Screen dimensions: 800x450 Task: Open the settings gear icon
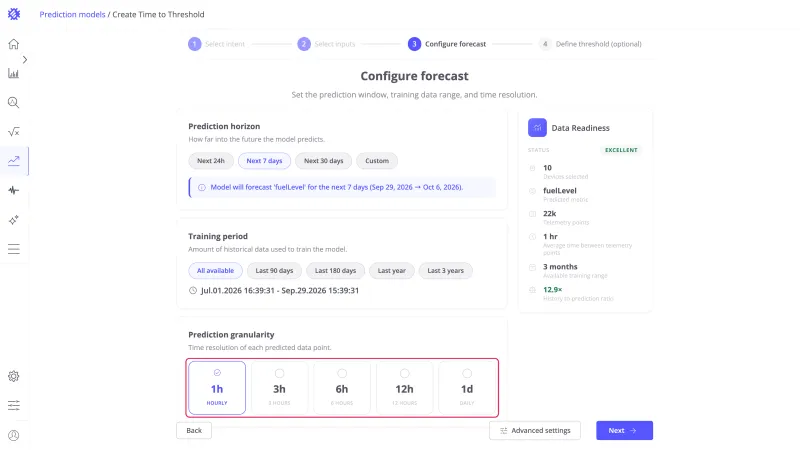tap(14, 377)
